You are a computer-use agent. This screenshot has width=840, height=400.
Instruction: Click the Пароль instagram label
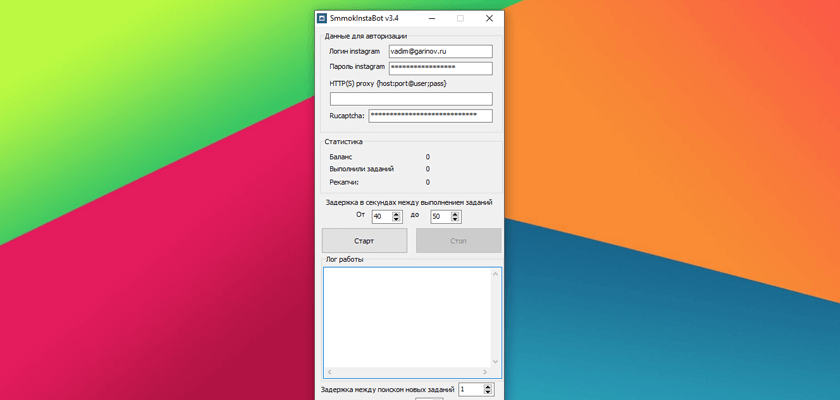tap(357, 66)
